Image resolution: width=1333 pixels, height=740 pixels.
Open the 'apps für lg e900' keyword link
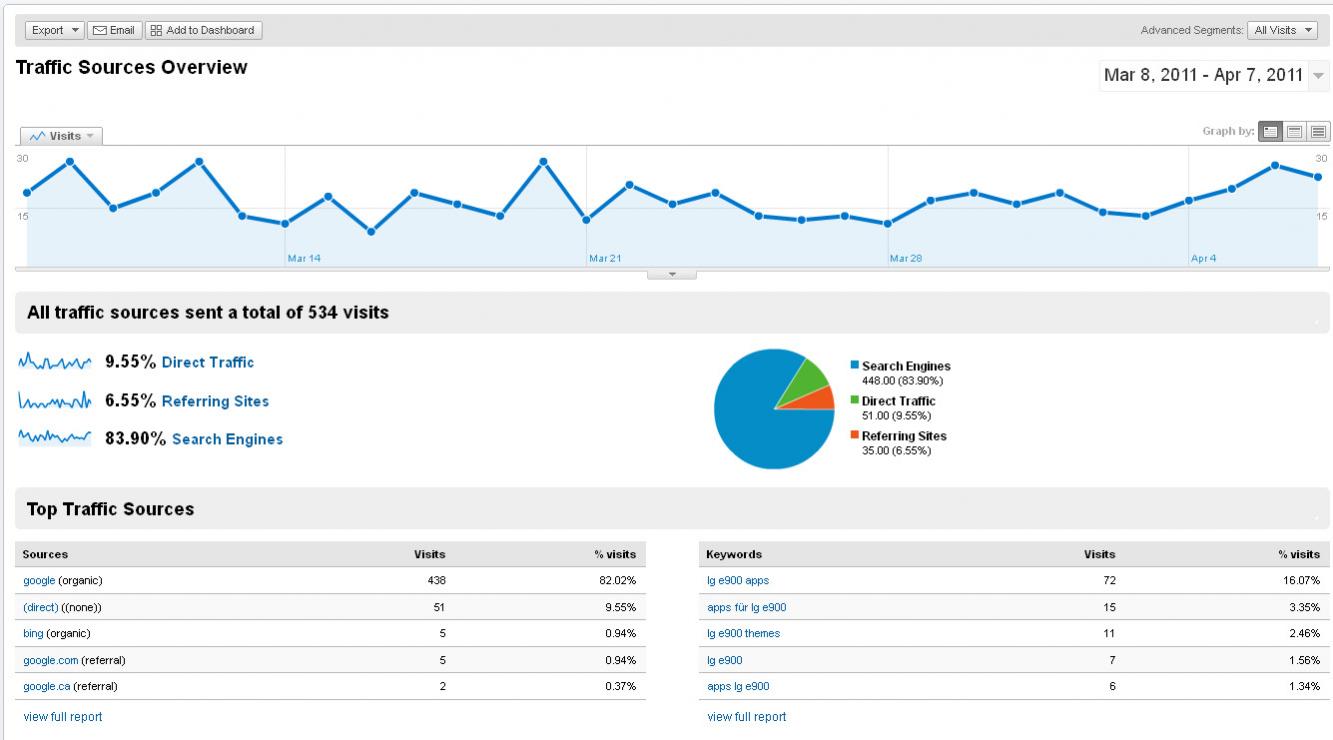tap(747, 608)
